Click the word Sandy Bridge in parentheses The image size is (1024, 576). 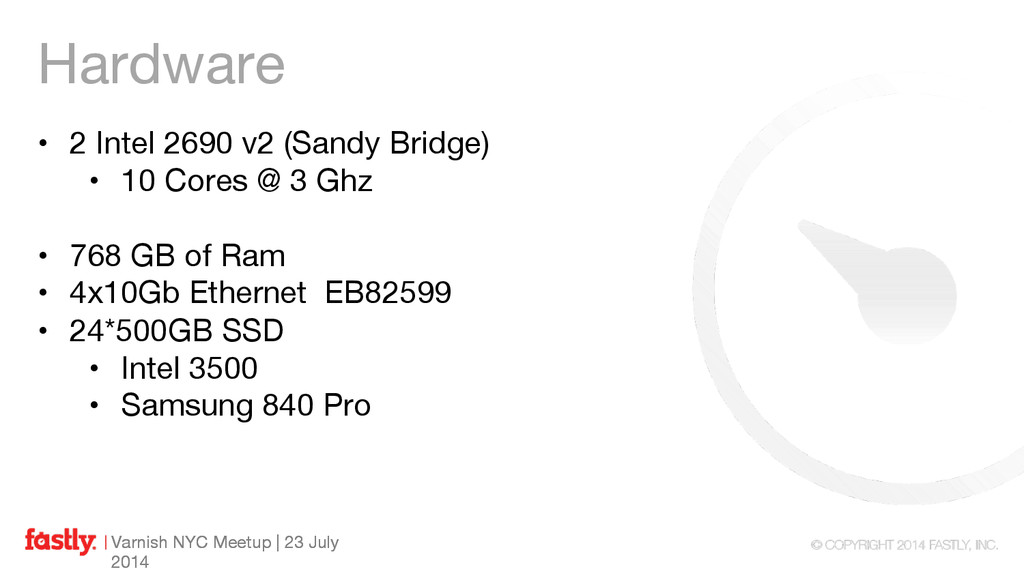[x=386, y=144]
